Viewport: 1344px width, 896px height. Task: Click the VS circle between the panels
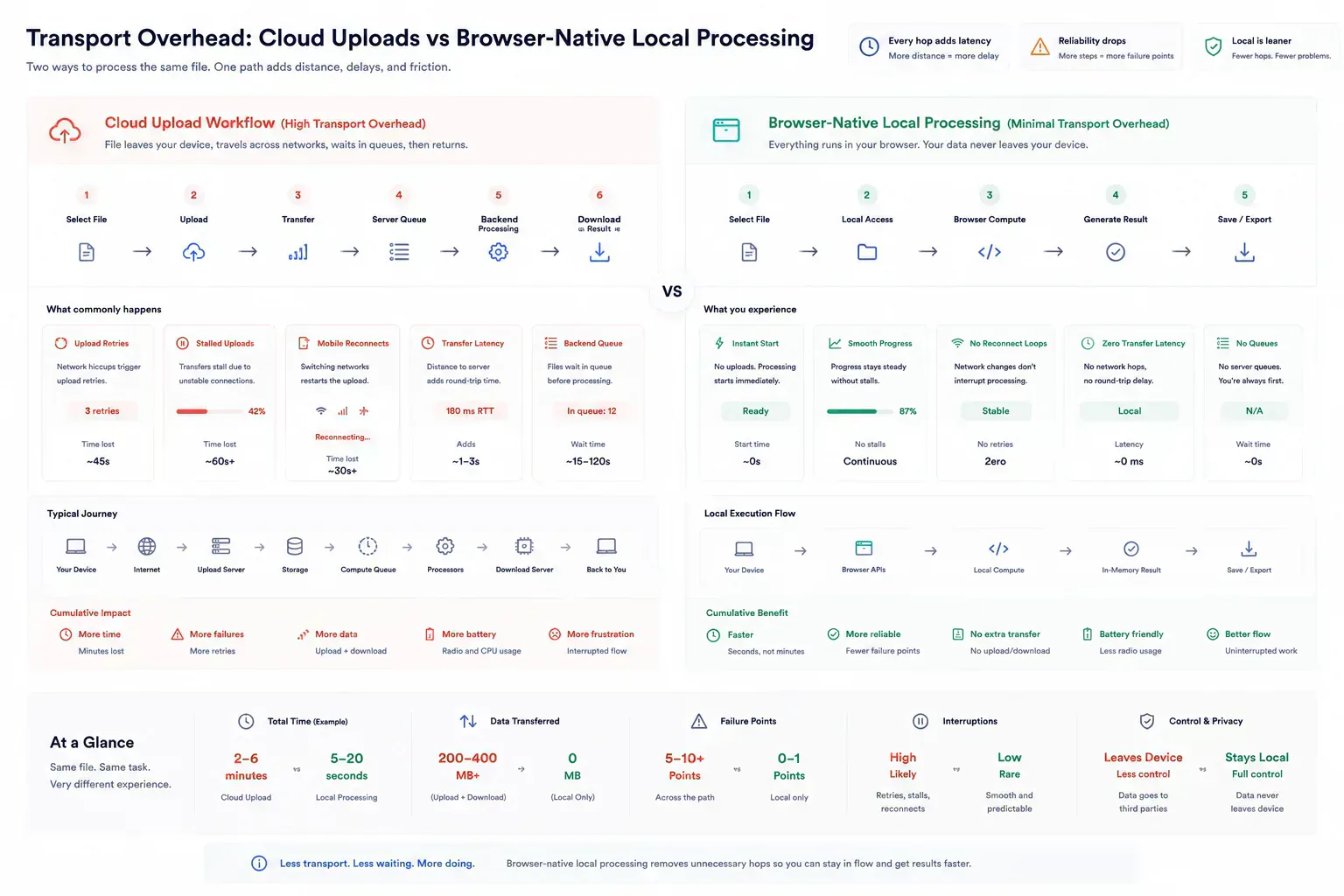tap(672, 291)
